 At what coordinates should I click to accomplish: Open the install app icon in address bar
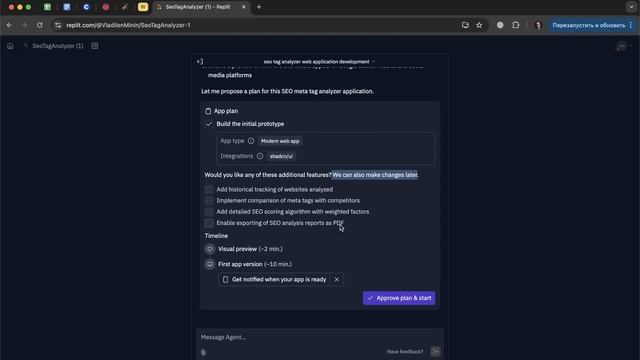[465, 25]
